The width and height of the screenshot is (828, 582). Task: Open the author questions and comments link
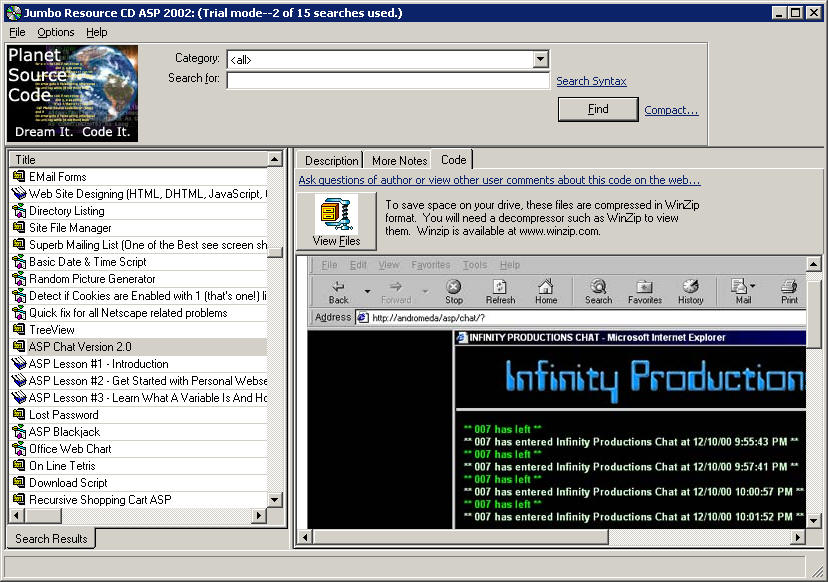(500, 180)
